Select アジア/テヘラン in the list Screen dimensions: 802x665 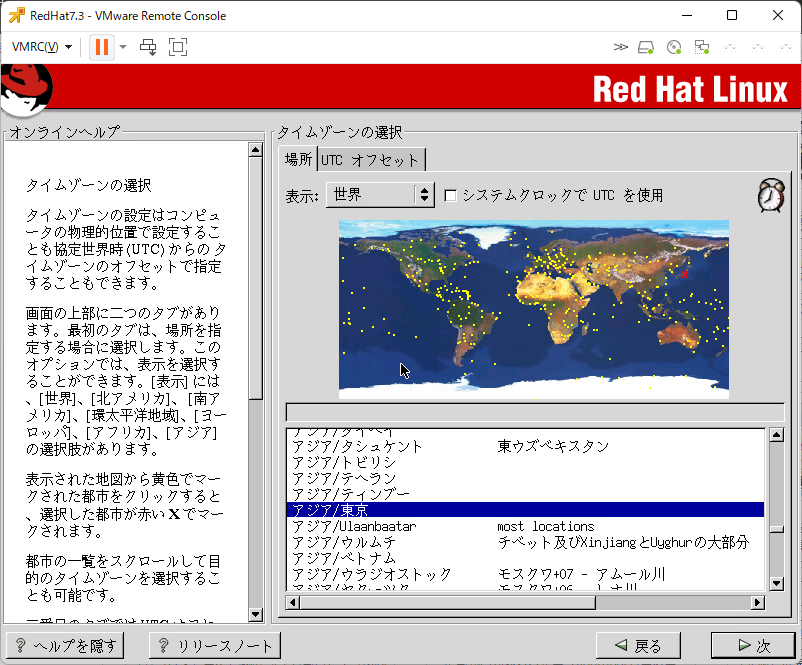pyautogui.click(x=525, y=478)
